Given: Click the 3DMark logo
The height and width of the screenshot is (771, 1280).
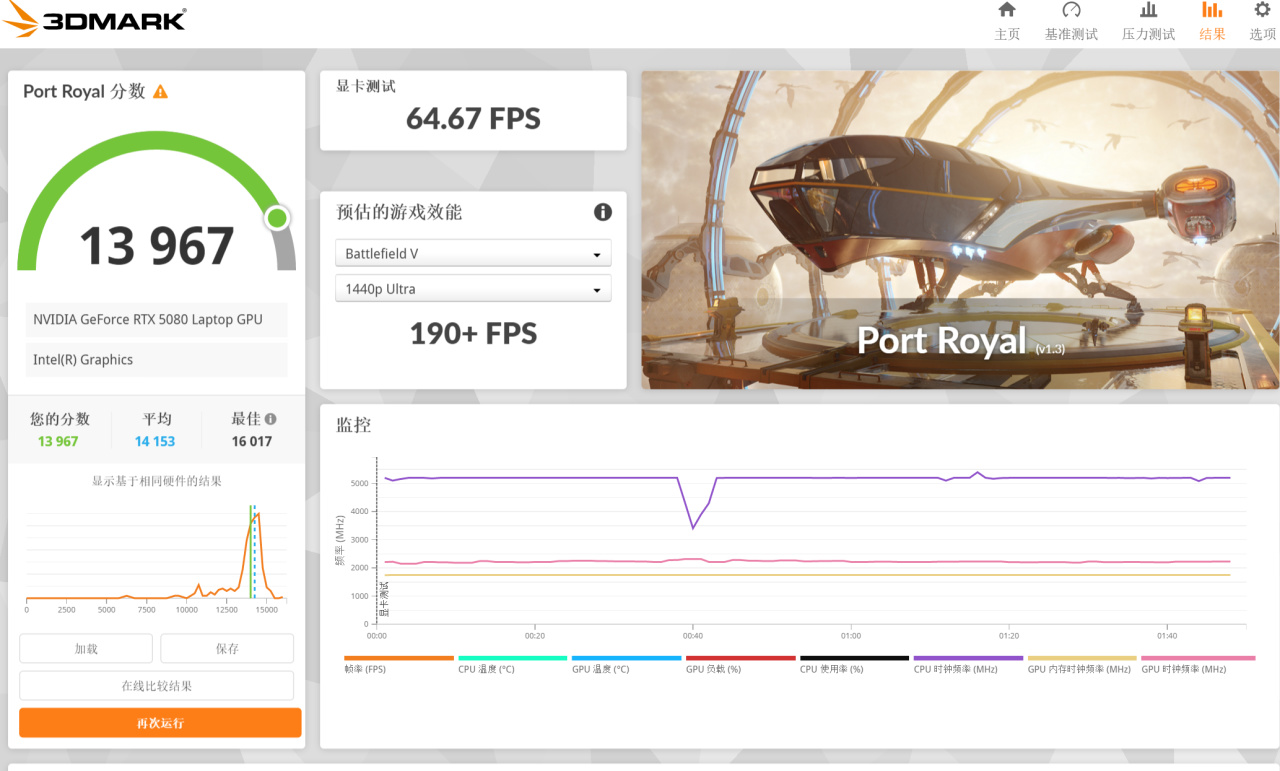Looking at the screenshot, I should pos(94,20).
